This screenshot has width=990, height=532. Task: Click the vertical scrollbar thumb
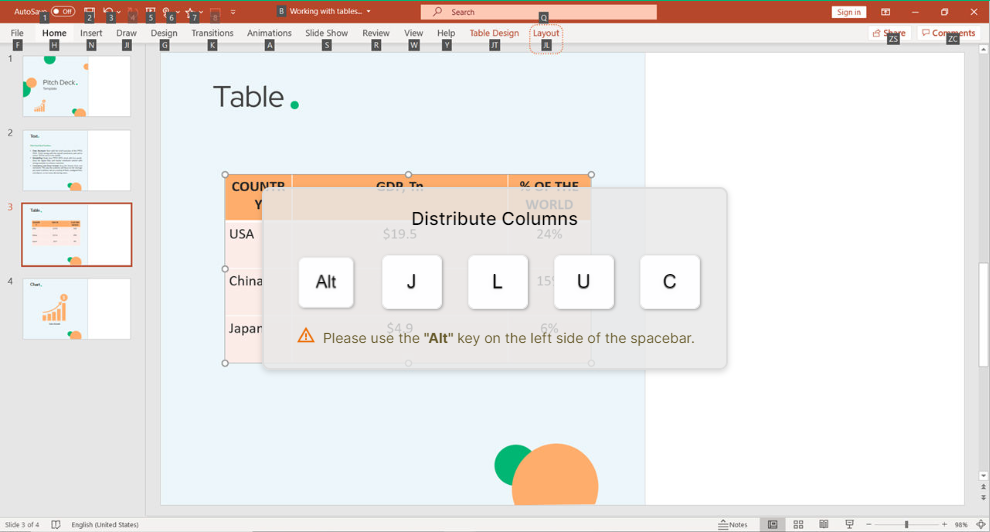coord(983,314)
